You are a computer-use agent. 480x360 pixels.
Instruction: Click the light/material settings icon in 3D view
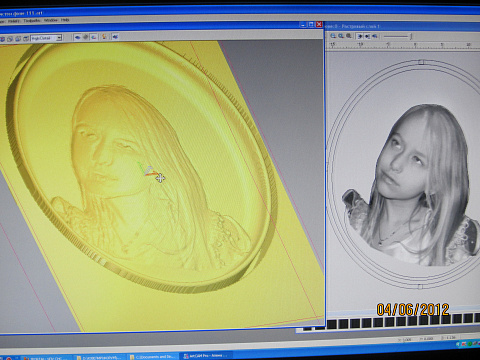point(104,37)
